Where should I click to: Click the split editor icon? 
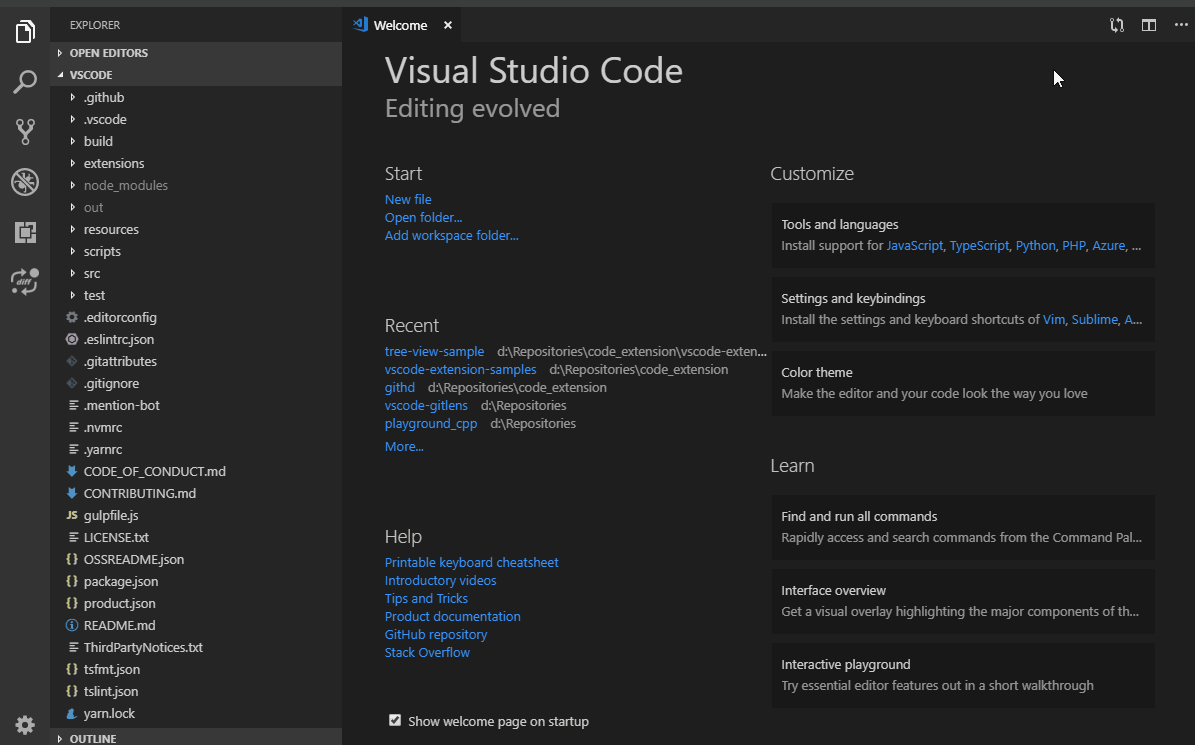[1149, 25]
